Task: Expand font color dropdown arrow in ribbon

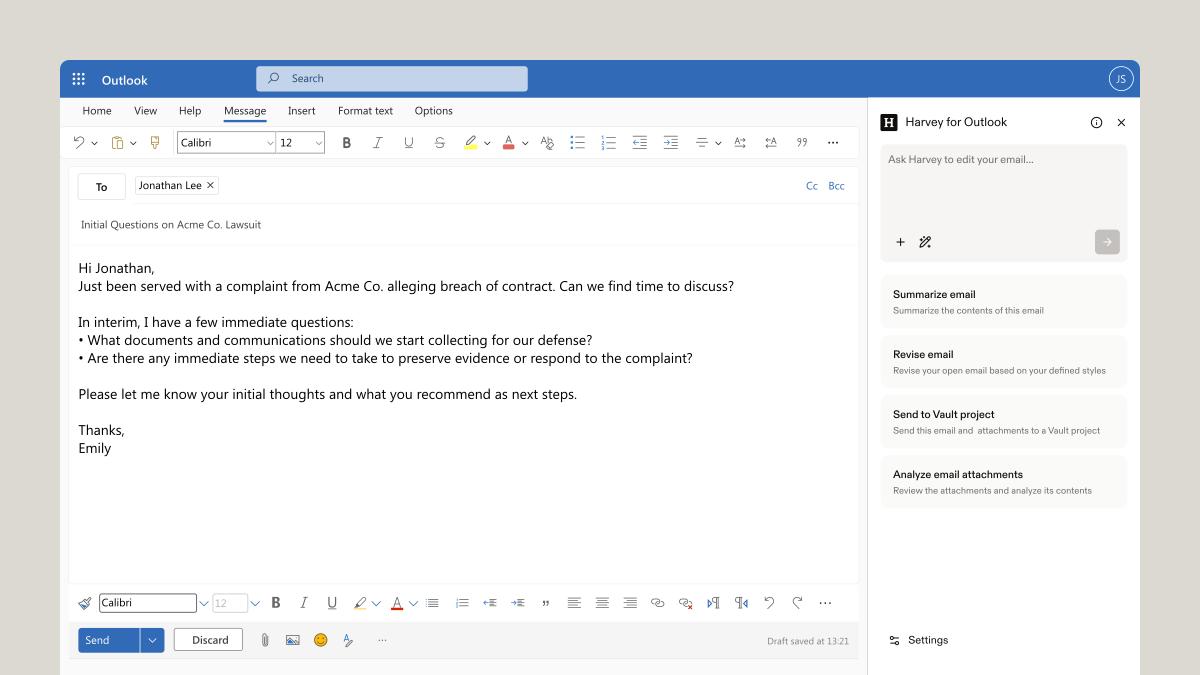Action: tap(525, 144)
